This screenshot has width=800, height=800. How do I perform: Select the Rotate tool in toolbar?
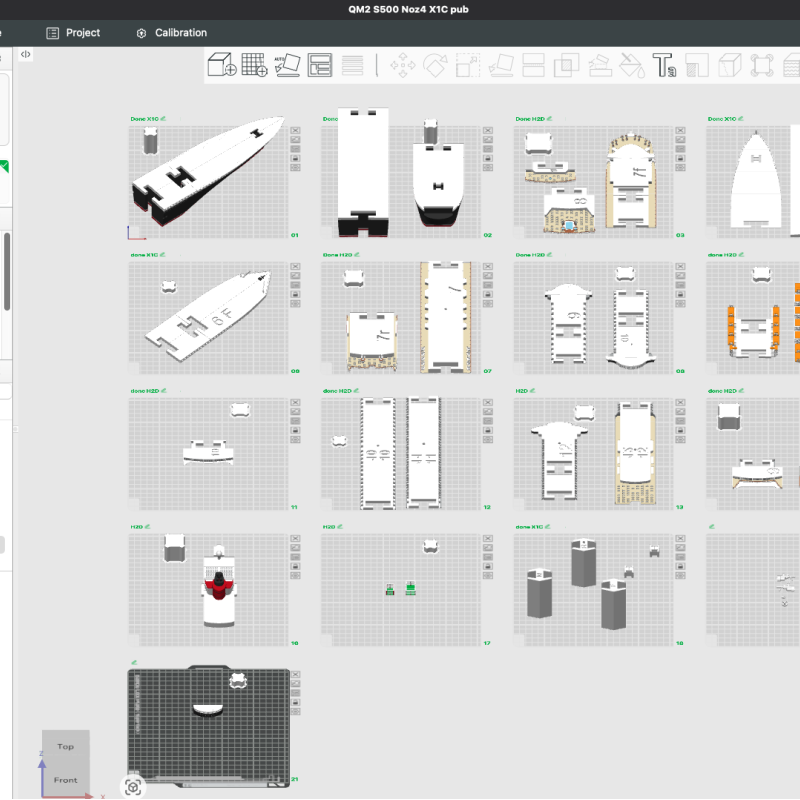[435, 66]
